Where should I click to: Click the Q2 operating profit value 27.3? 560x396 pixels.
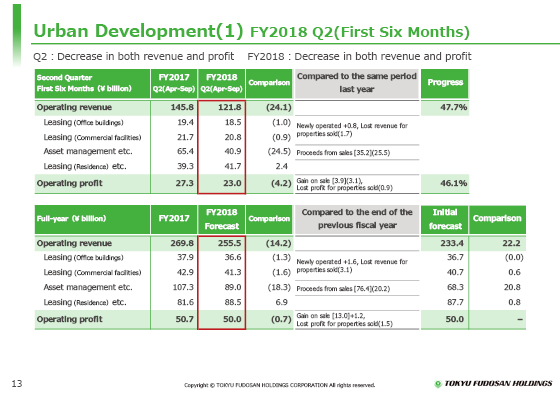click(x=185, y=183)
